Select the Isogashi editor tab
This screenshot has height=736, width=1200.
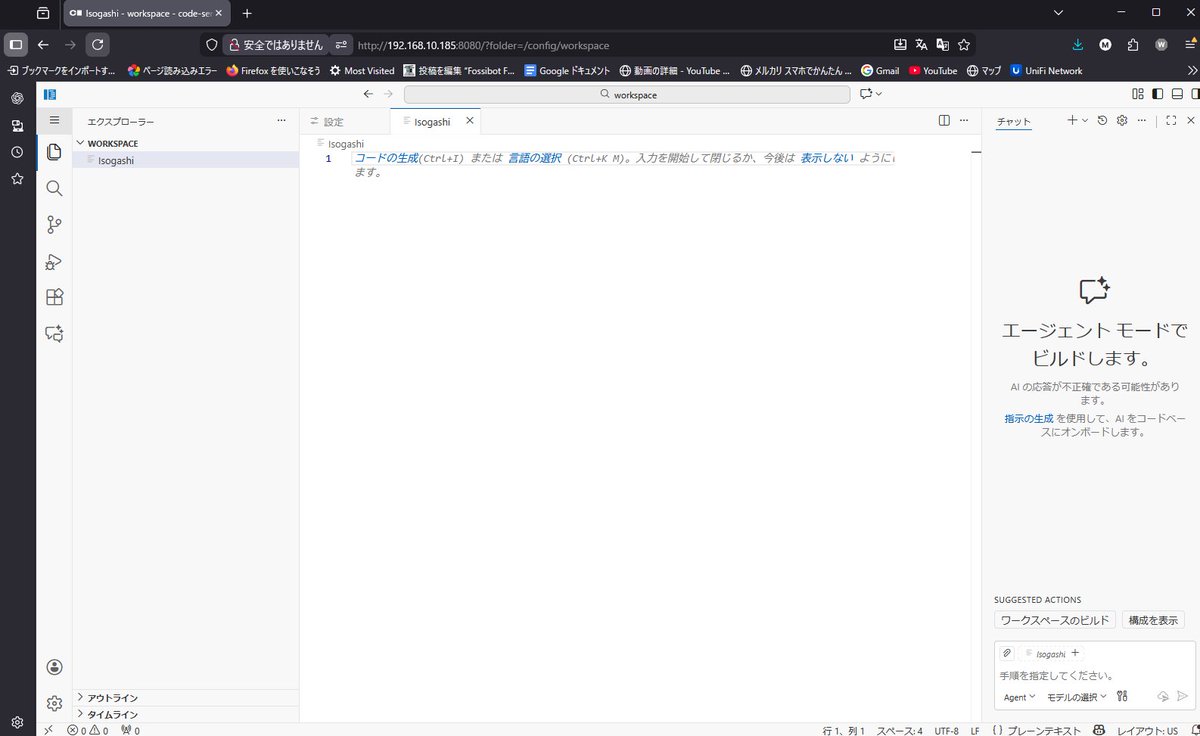click(x=434, y=120)
